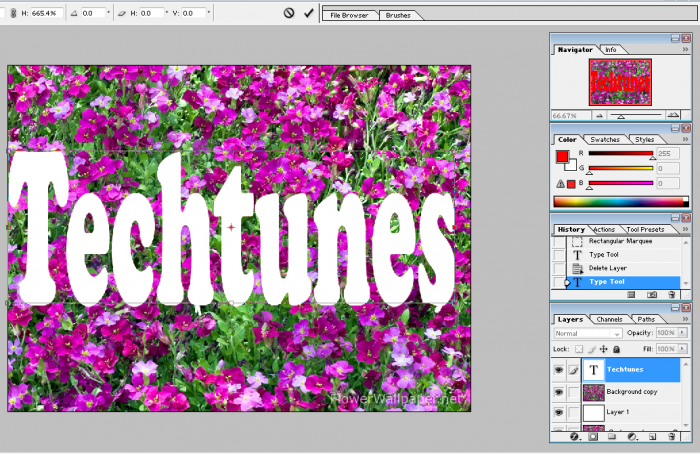Open the blend mode Normal dropdown
This screenshot has height=454, width=700.
click(x=588, y=332)
